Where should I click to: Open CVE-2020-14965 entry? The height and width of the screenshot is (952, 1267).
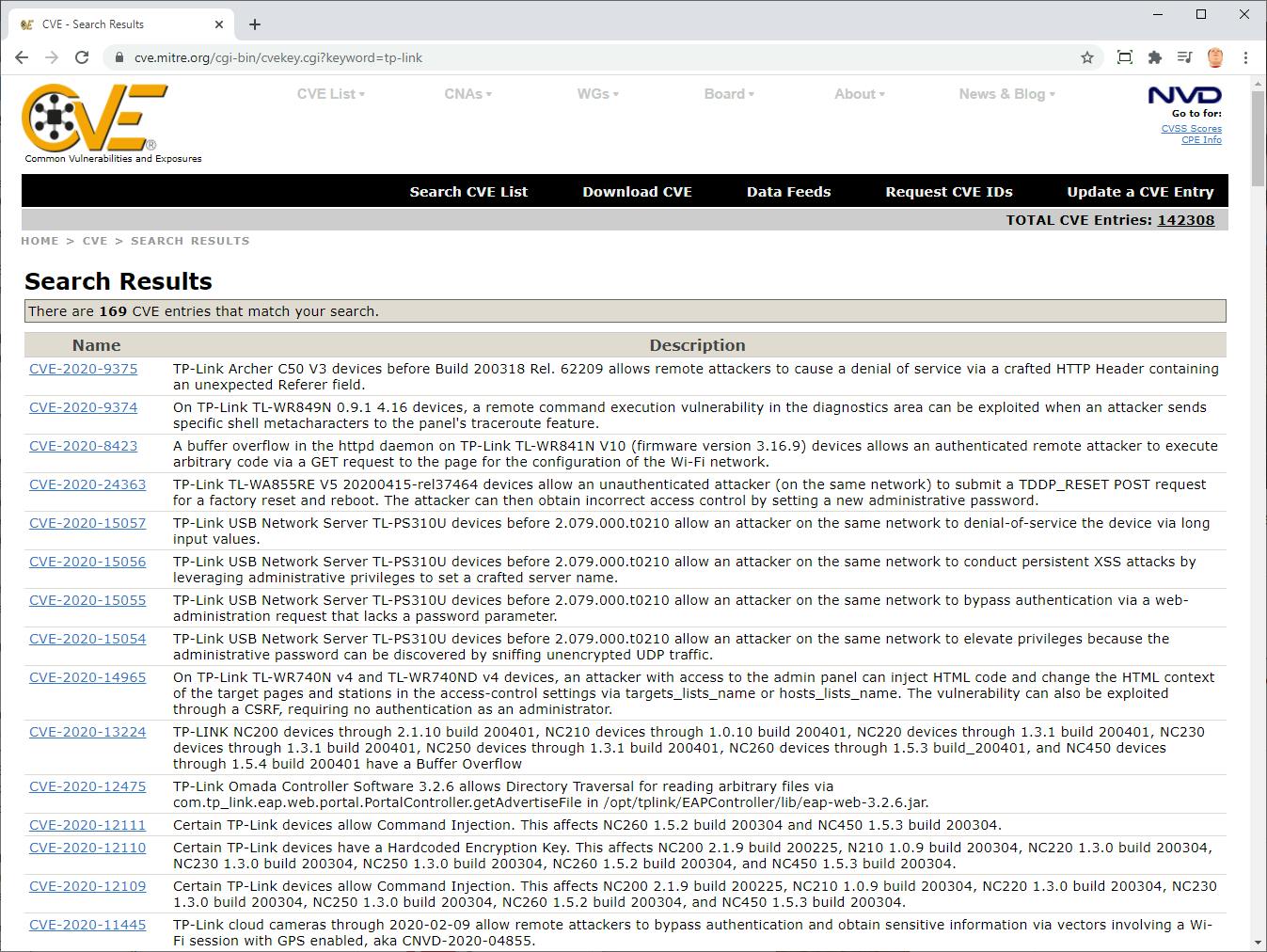87,677
